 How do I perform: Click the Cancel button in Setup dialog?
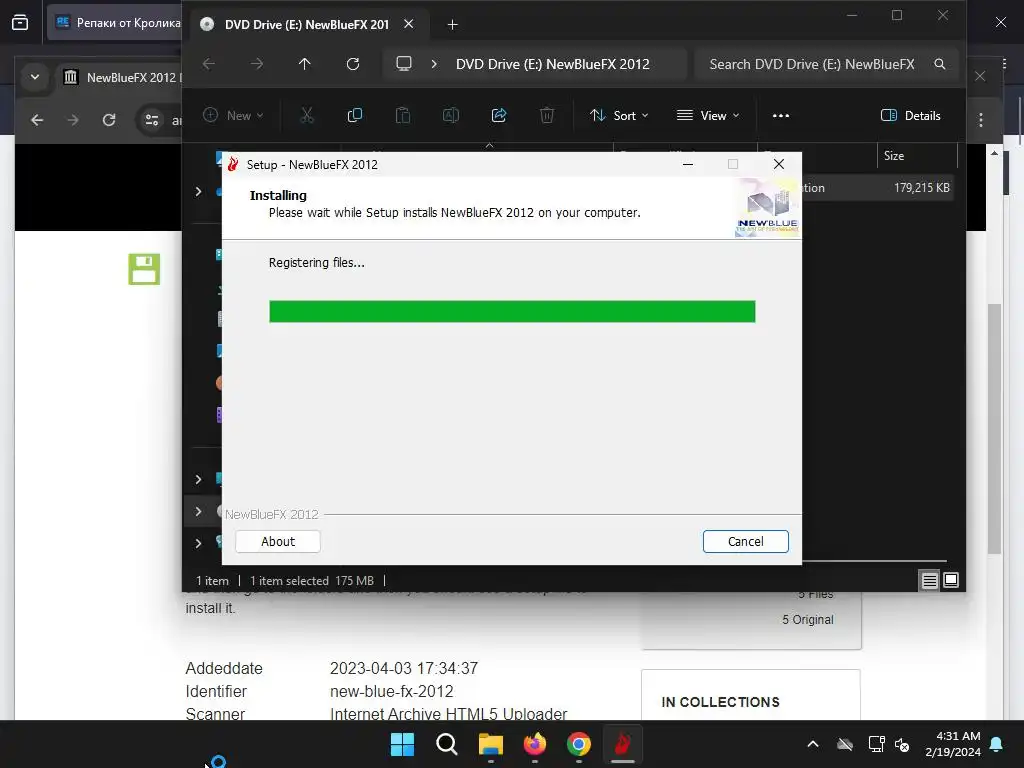pyautogui.click(x=745, y=541)
